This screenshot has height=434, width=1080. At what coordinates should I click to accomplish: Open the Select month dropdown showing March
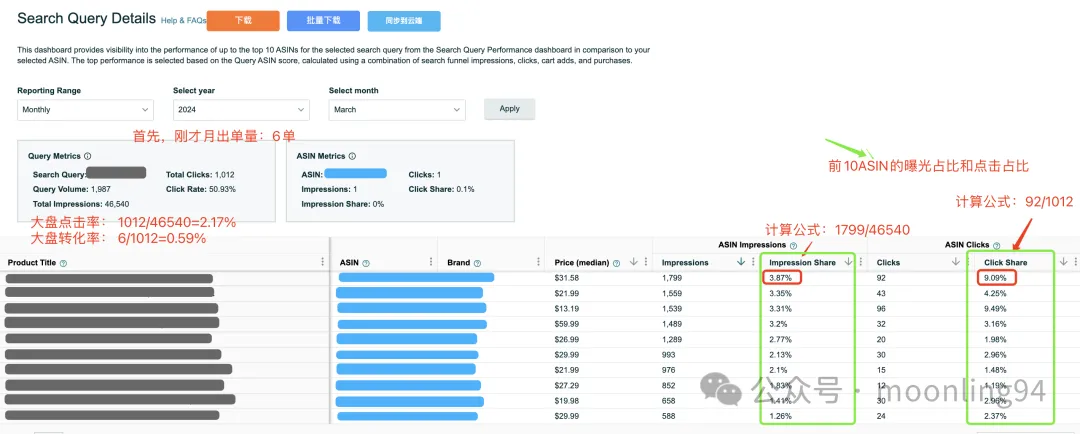(x=397, y=110)
